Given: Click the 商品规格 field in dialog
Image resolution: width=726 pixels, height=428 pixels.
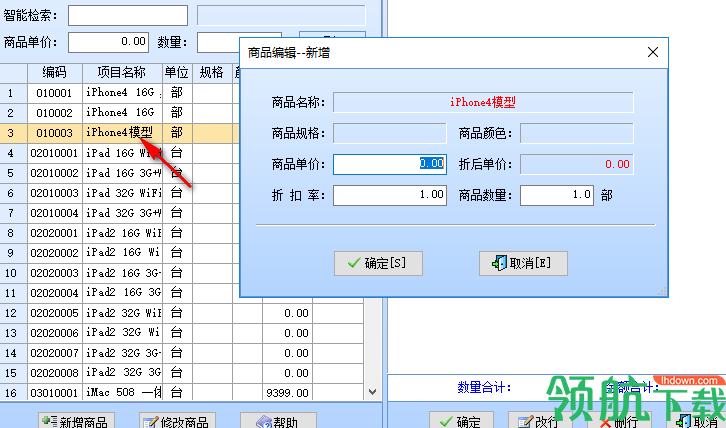Looking at the screenshot, I should point(390,133).
